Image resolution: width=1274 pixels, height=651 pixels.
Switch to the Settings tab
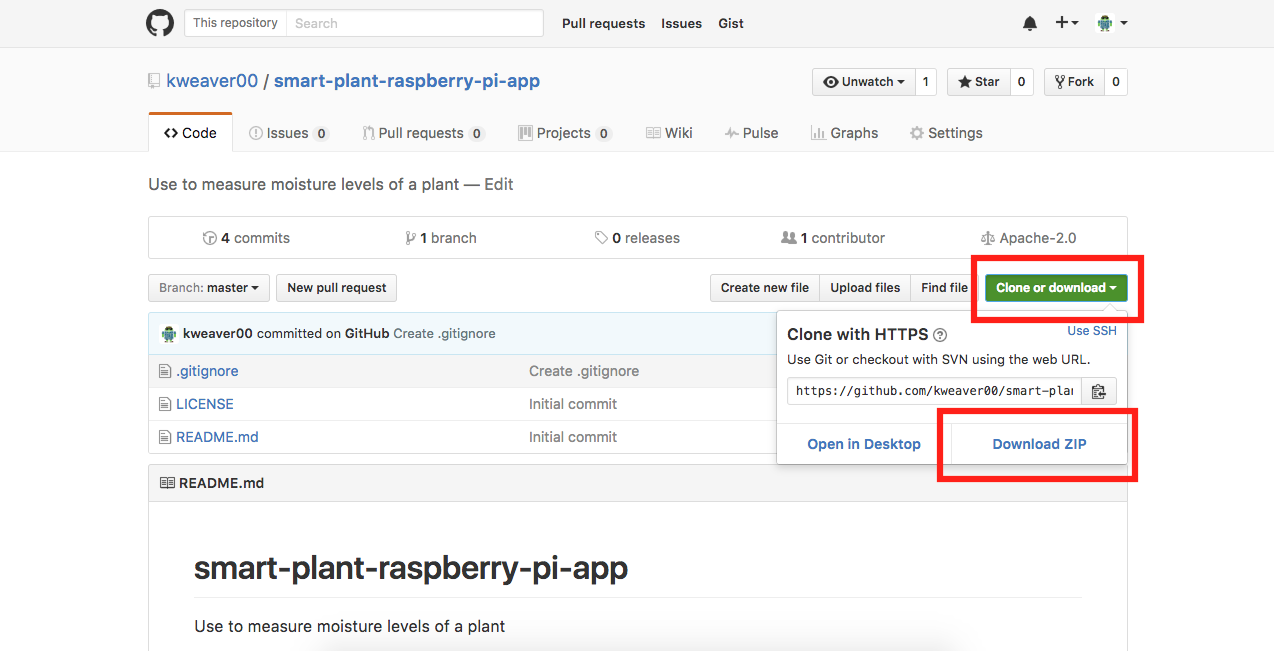click(x=946, y=133)
